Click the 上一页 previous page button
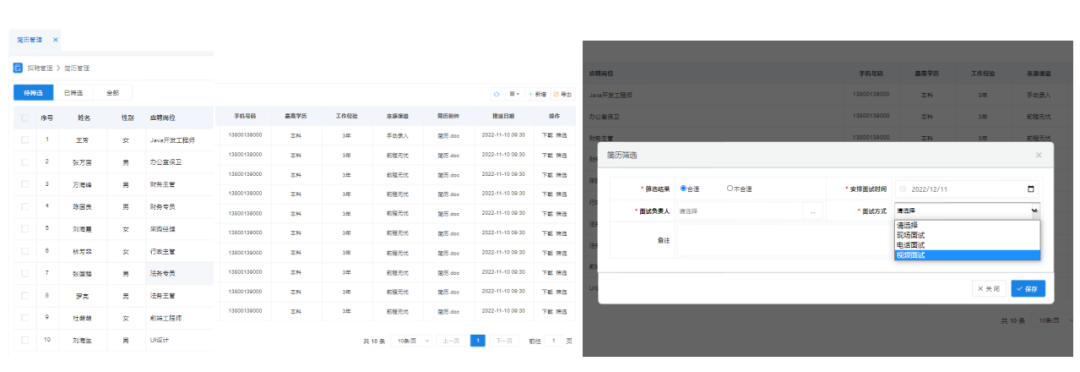 click(x=451, y=340)
